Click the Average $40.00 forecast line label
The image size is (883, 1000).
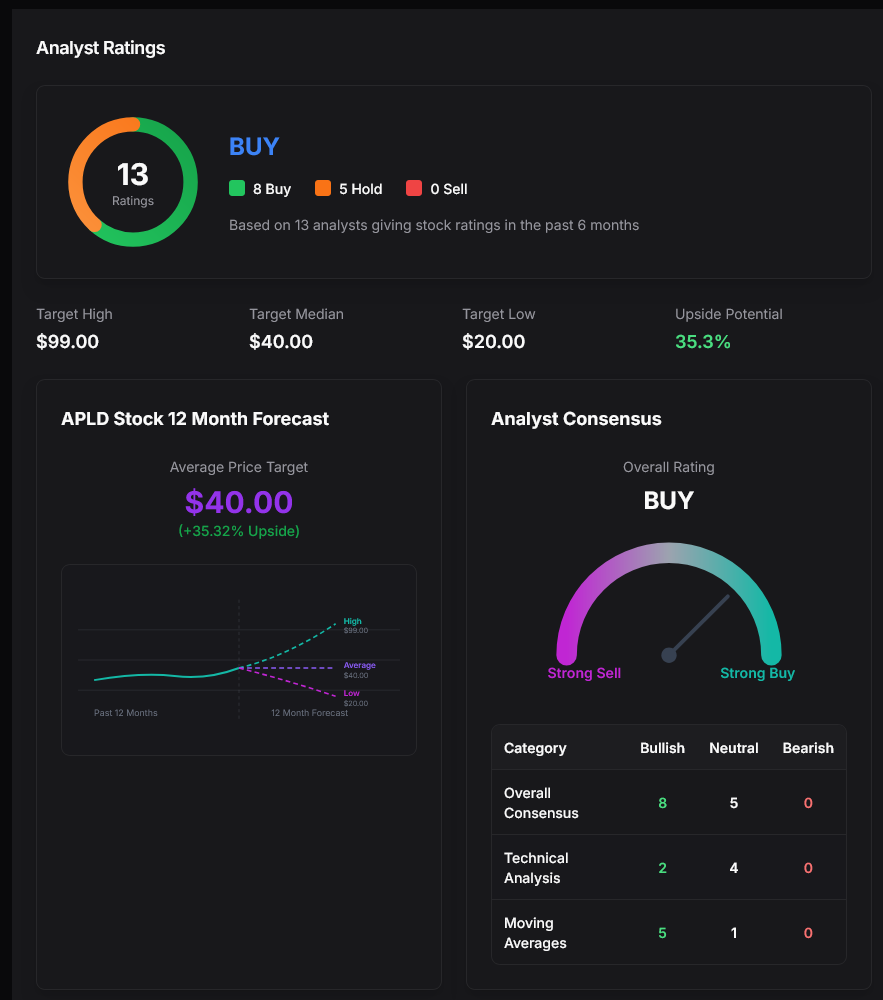tap(358, 669)
